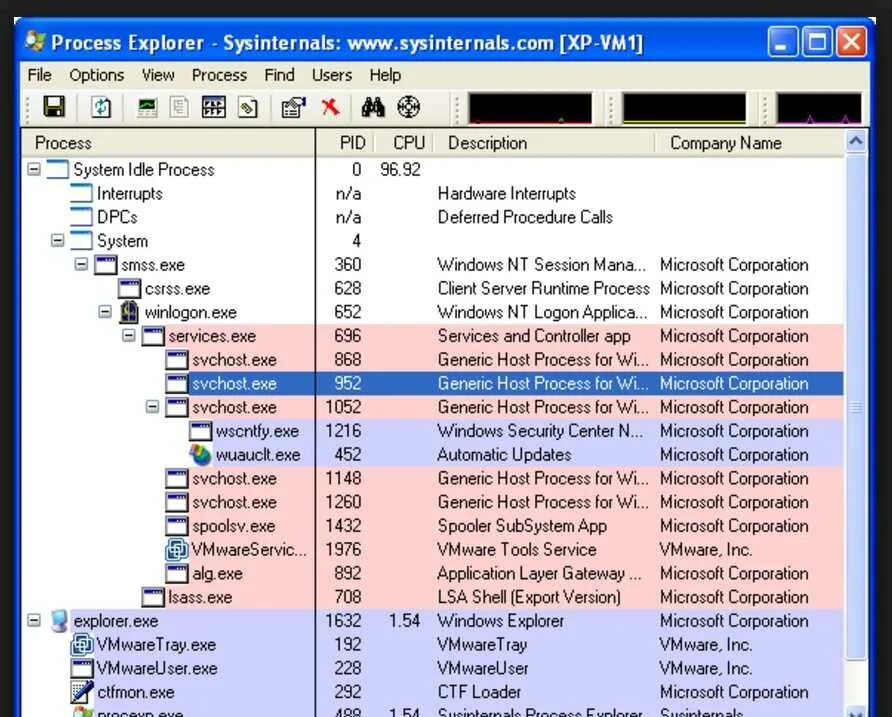Toggle the process tree view icon
The width and height of the screenshot is (892, 717).
[x=179, y=107]
